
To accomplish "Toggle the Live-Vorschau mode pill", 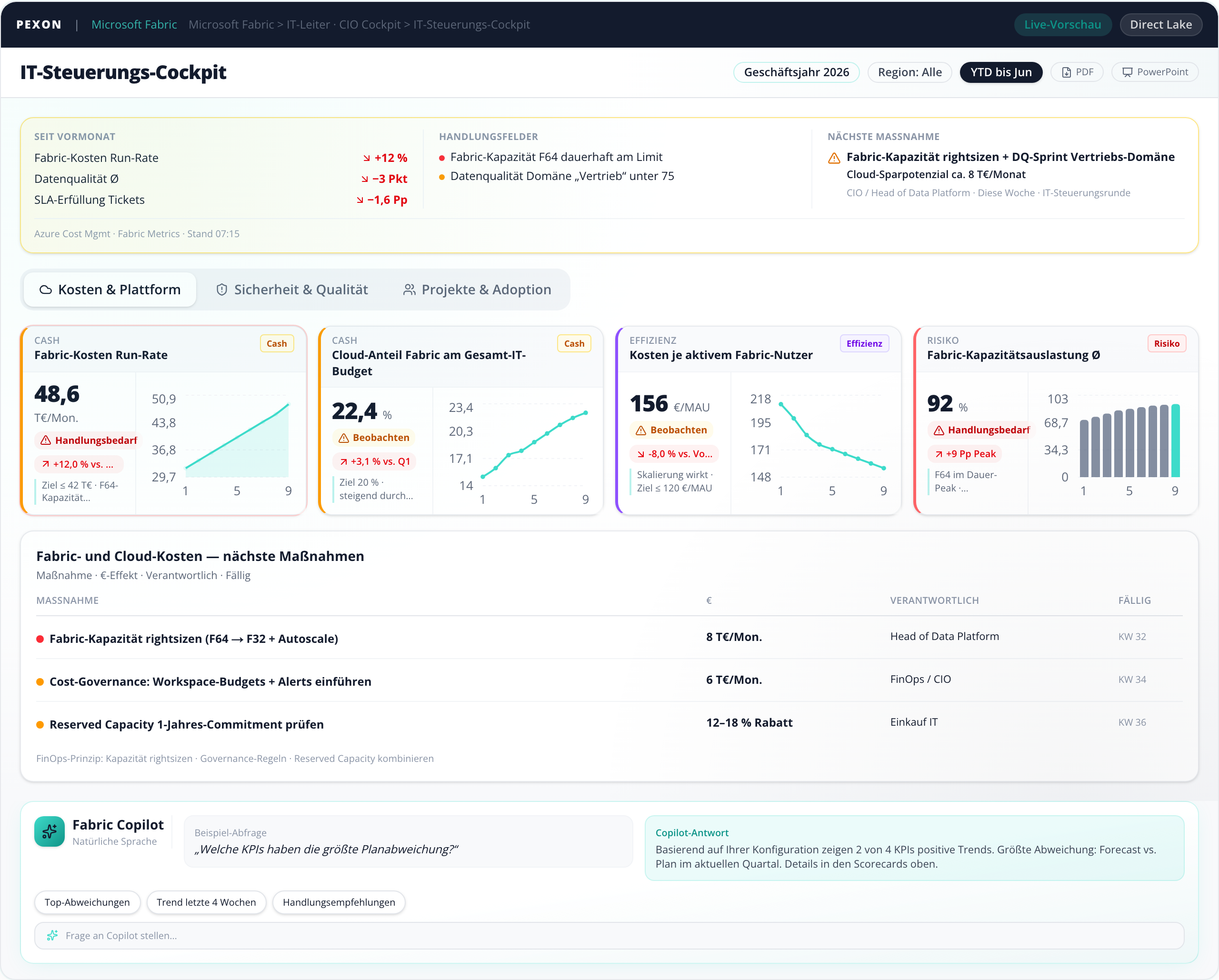I will [1062, 24].
